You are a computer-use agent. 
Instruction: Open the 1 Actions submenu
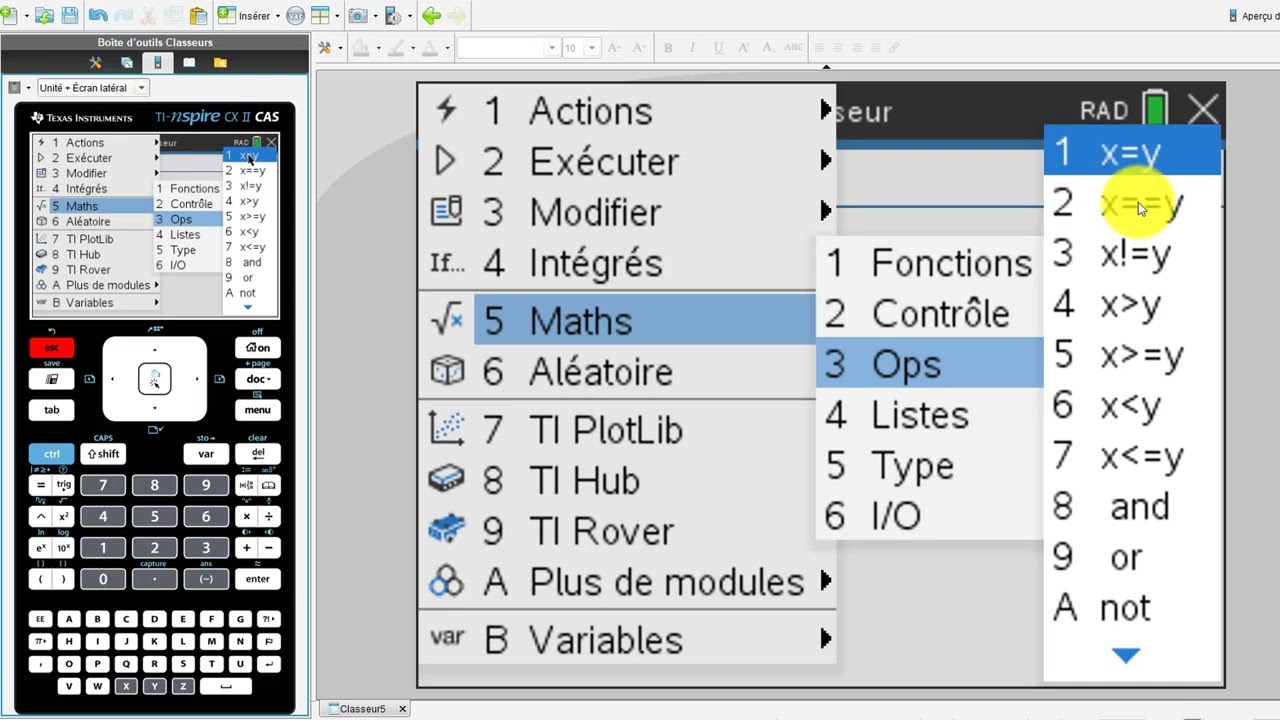tap(626, 110)
